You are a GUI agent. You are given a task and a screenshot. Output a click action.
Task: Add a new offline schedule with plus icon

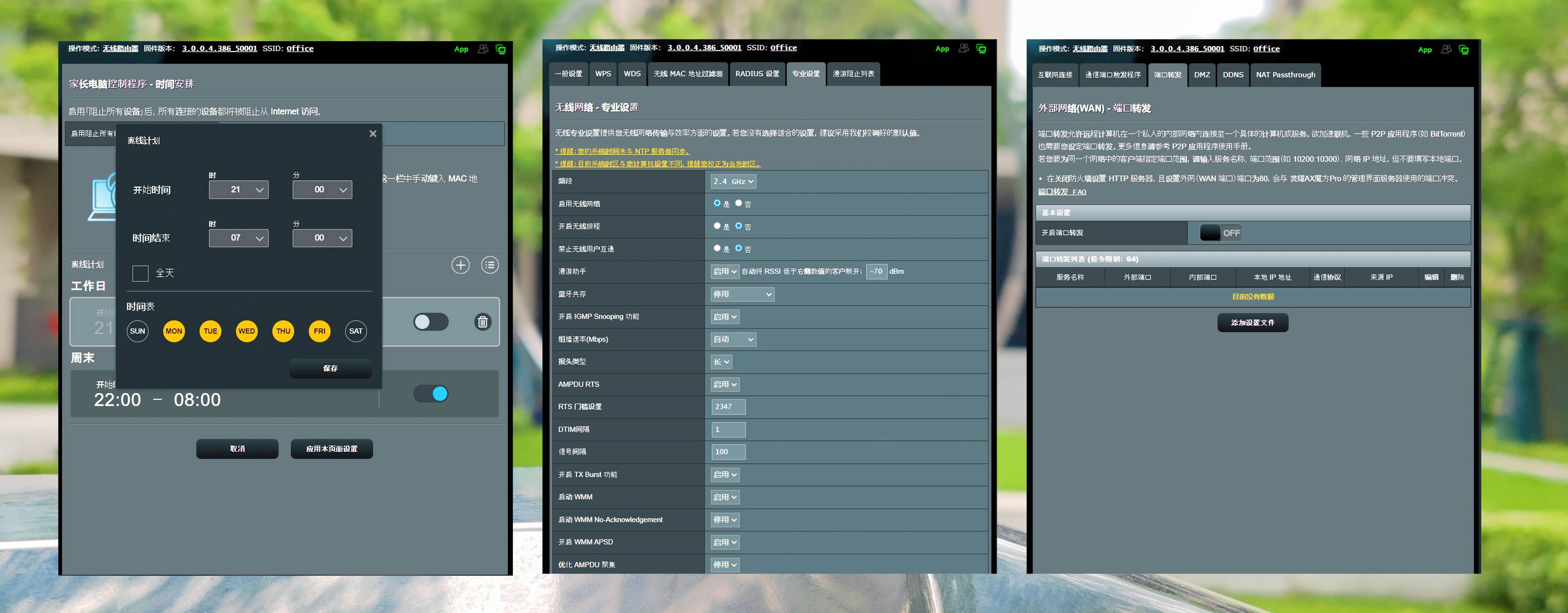tap(460, 265)
